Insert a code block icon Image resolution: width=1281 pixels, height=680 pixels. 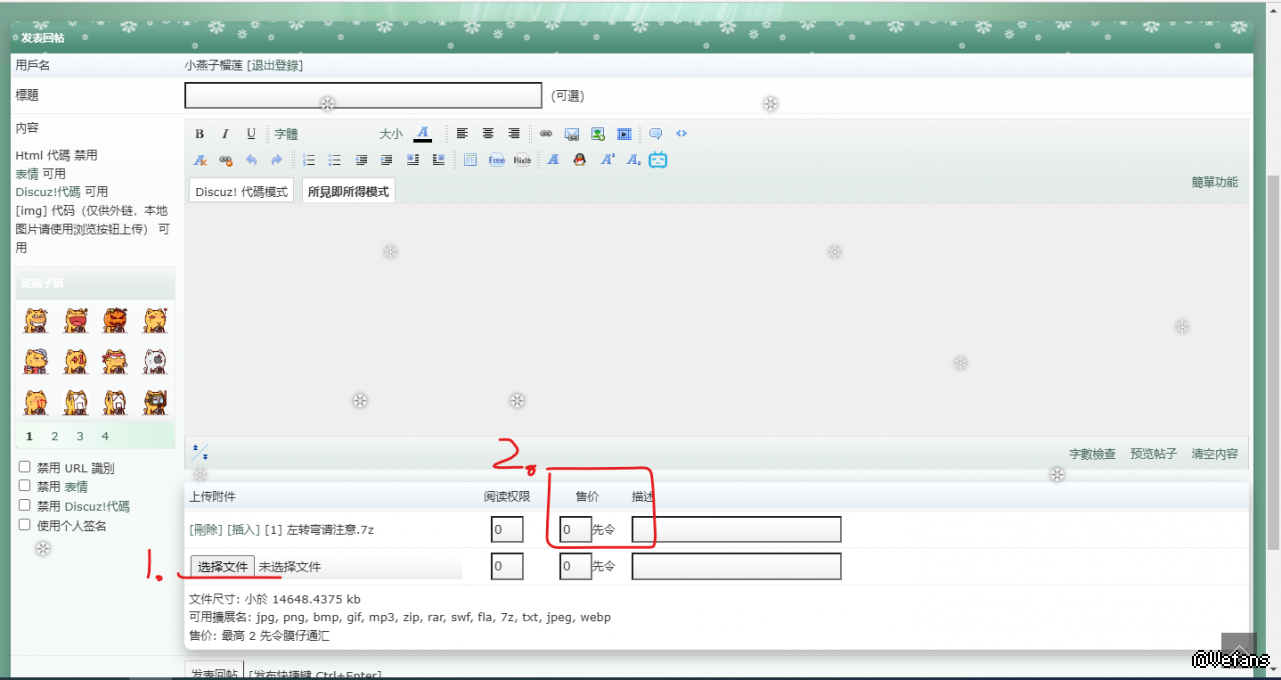click(682, 134)
